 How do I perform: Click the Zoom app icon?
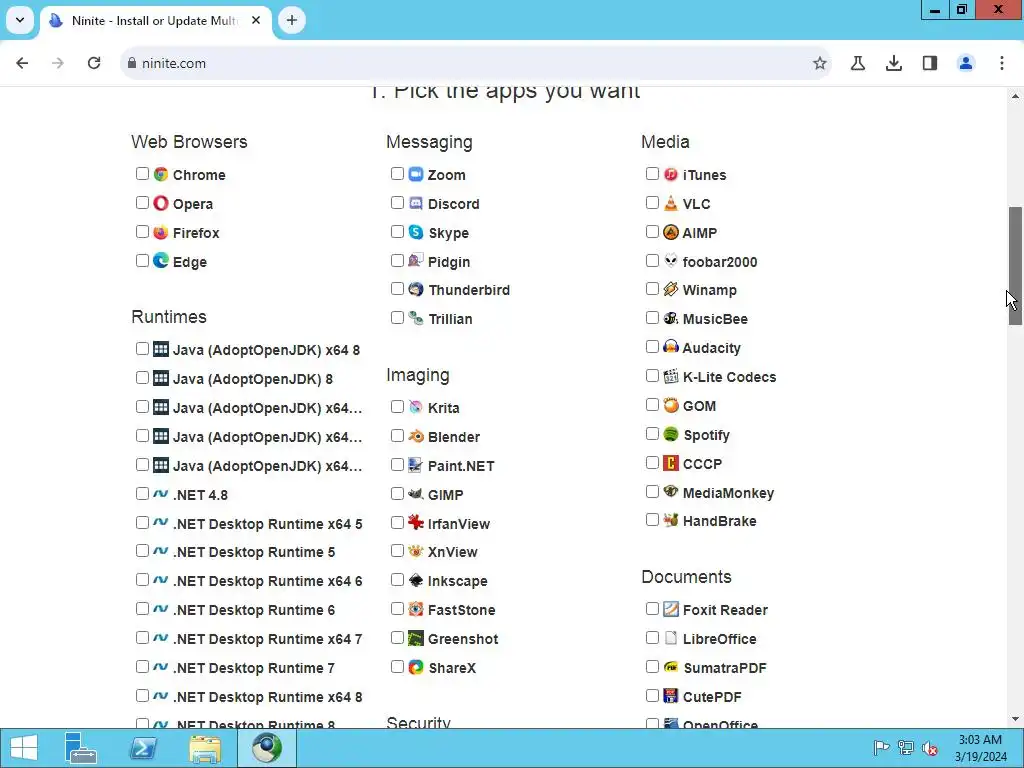point(416,174)
